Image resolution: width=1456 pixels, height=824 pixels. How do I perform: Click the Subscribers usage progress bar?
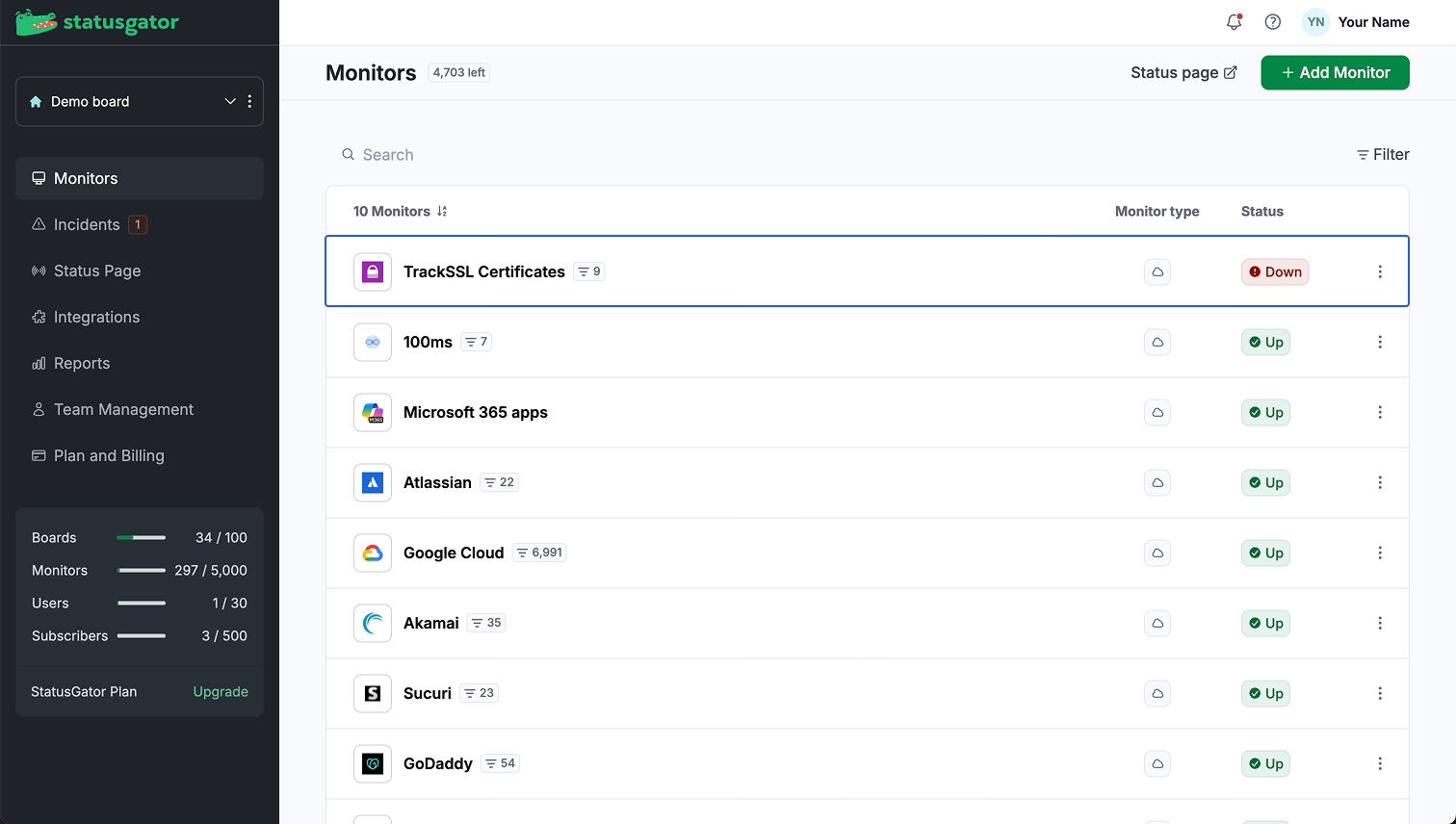click(x=142, y=635)
